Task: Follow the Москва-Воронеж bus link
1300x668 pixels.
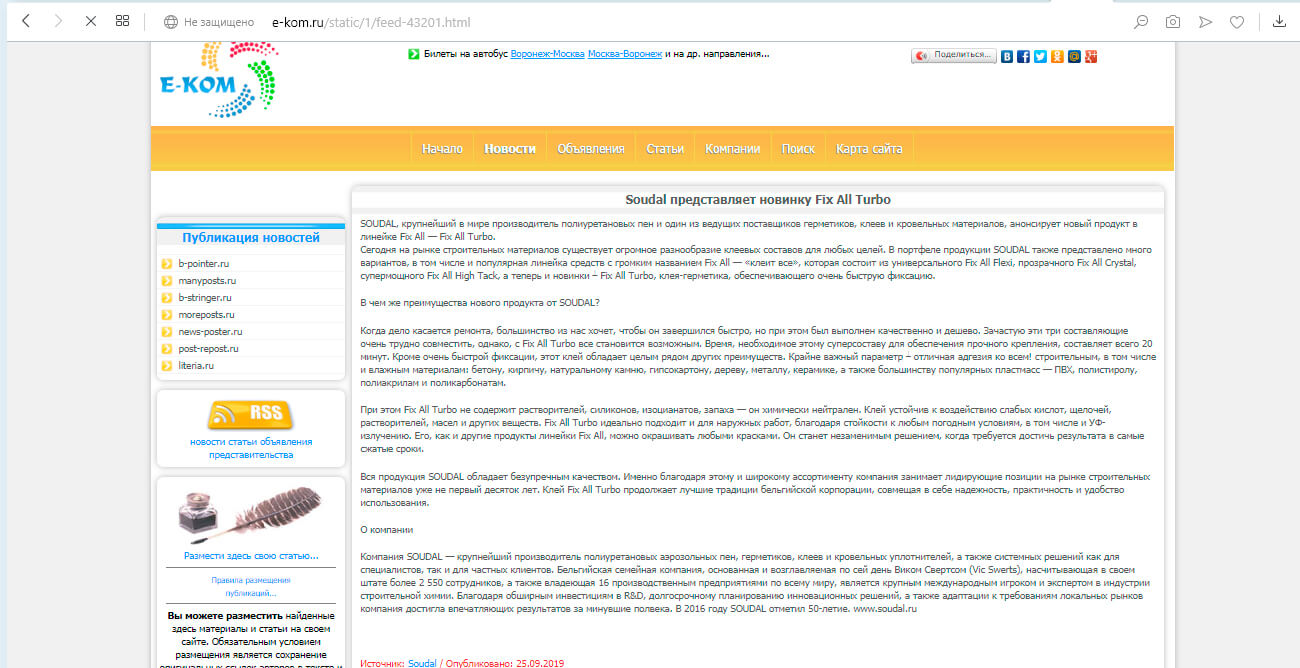Action: tap(625, 54)
